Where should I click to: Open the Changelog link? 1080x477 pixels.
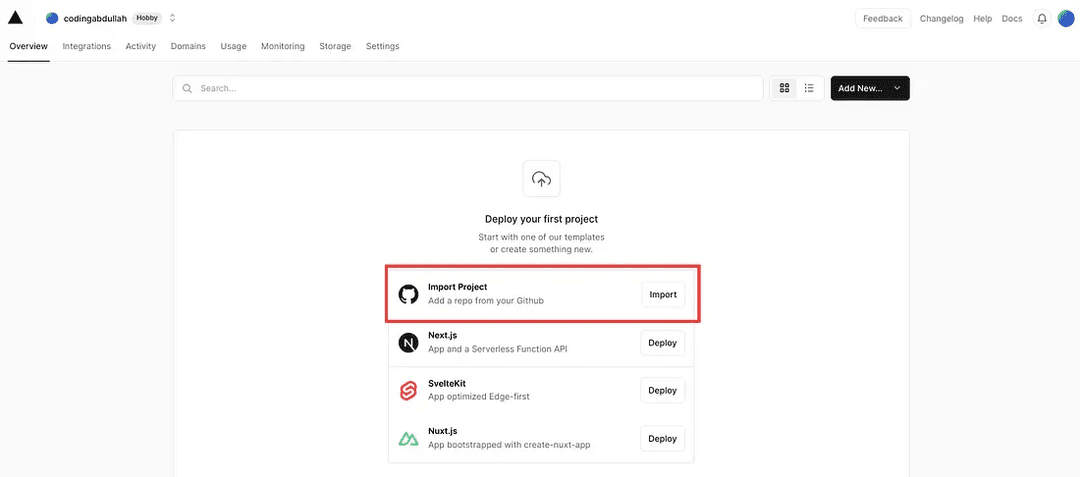pos(942,18)
